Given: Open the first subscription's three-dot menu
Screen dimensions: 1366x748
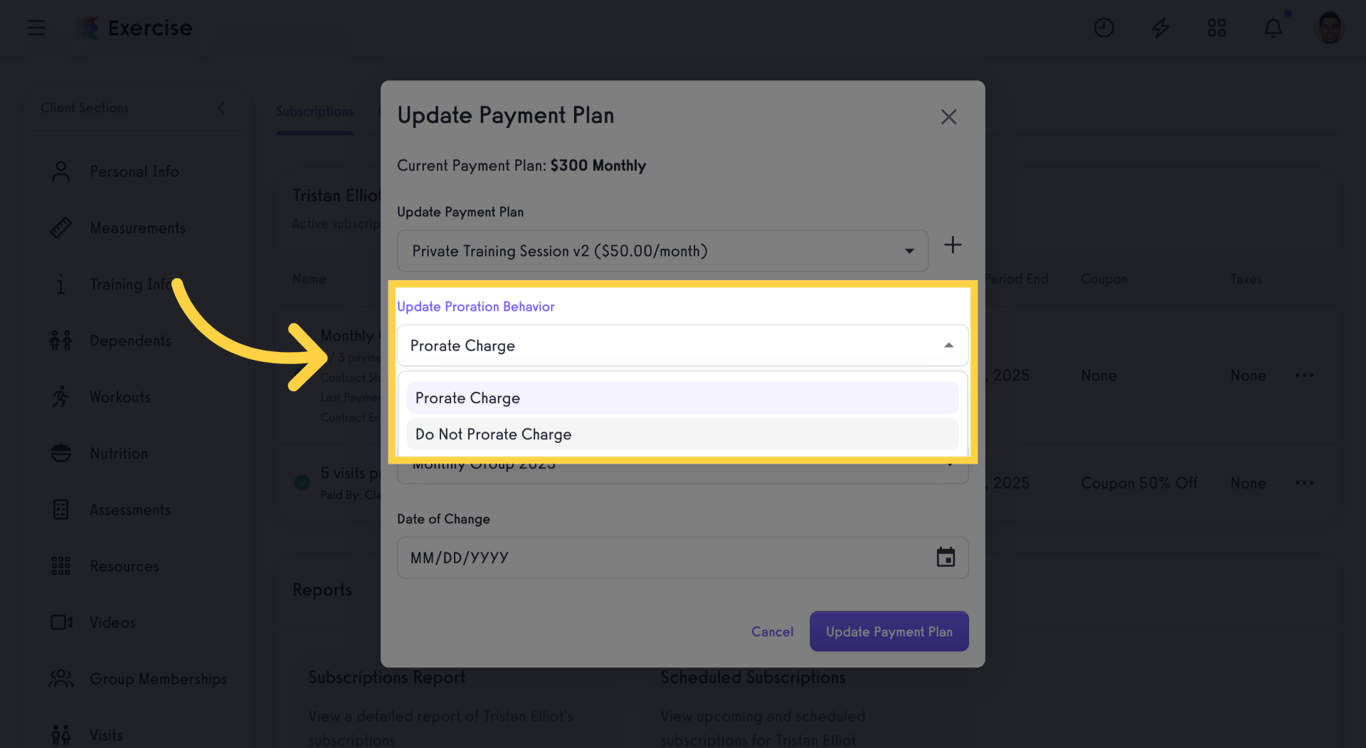Looking at the screenshot, I should pyautogui.click(x=1304, y=375).
